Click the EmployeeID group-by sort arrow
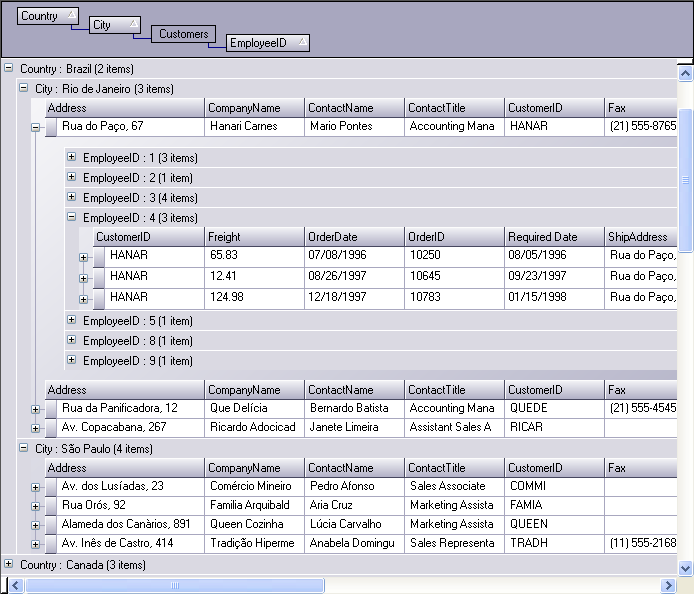 [302, 42]
